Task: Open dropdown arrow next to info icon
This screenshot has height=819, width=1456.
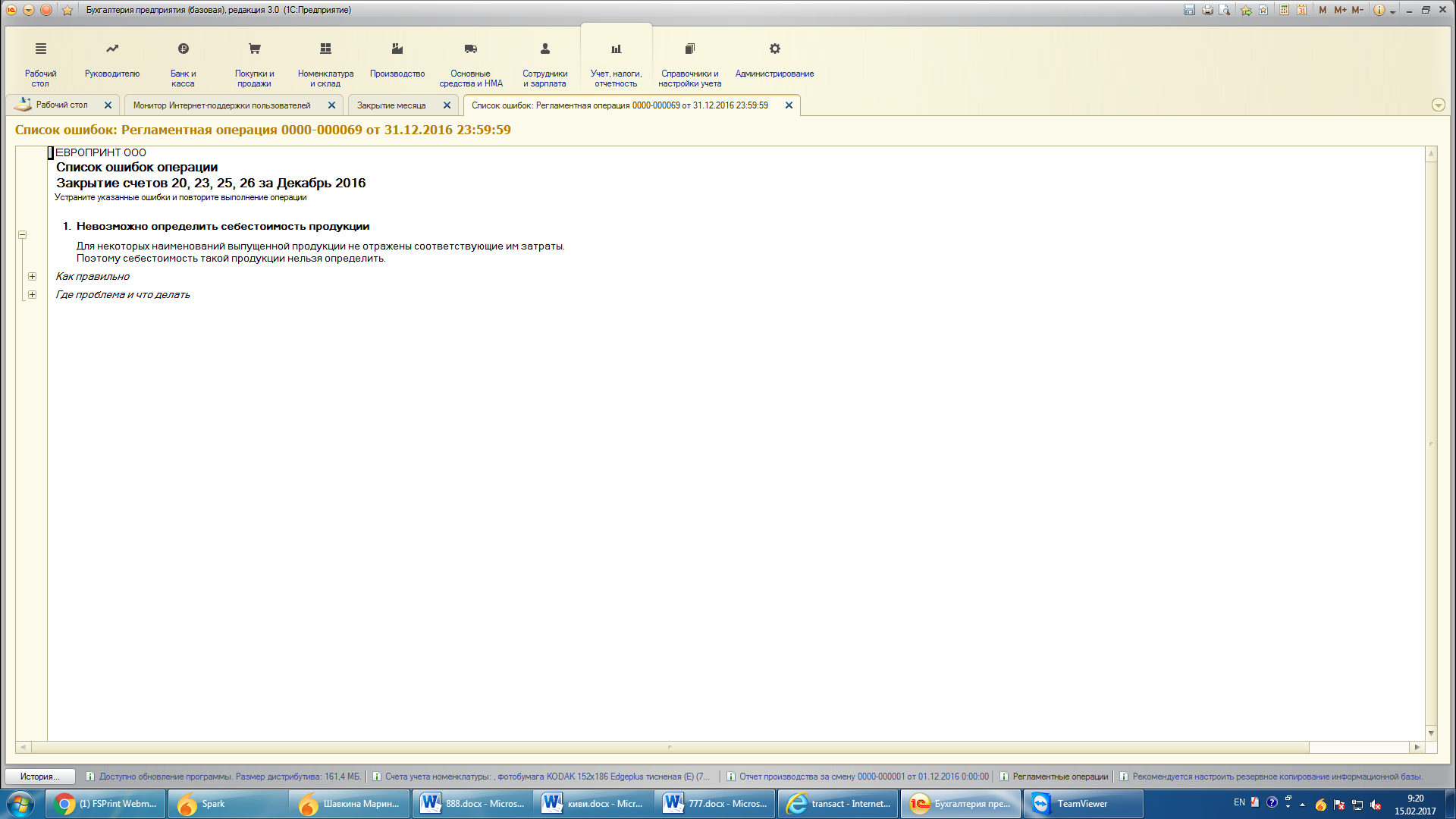Action: coord(1393,11)
